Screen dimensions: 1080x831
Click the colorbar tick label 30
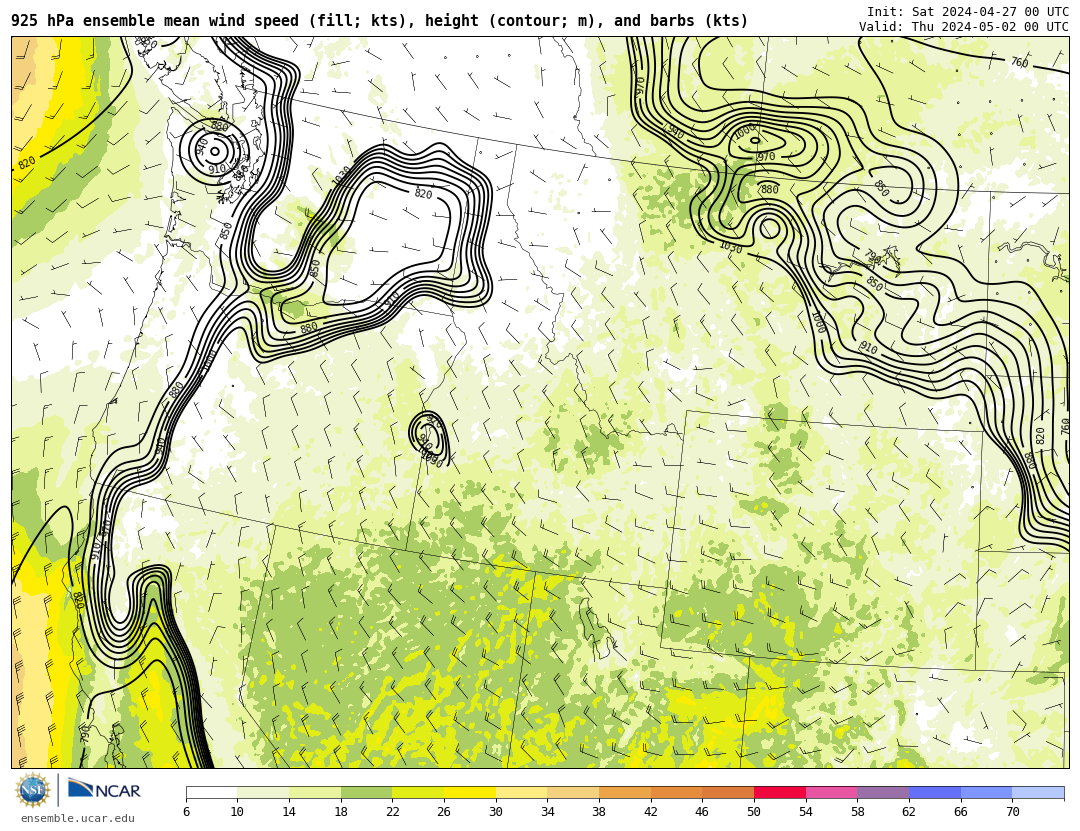click(x=495, y=812)
